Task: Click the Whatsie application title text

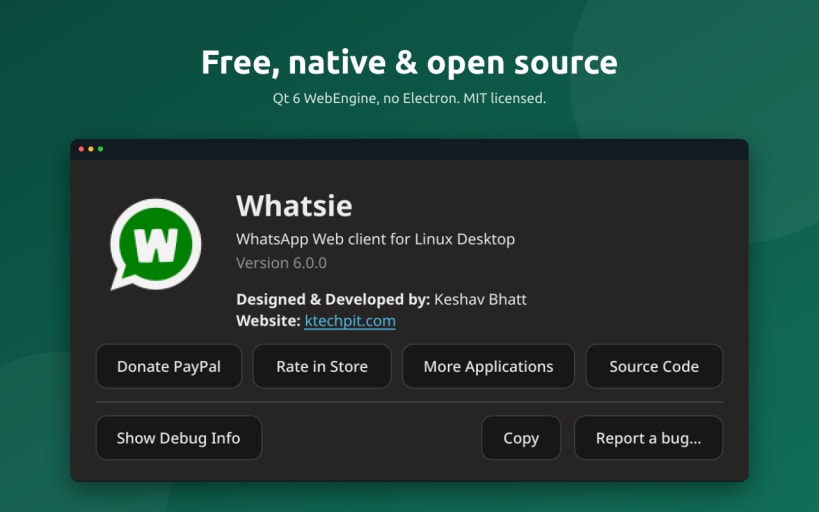Action: (294, 205)
